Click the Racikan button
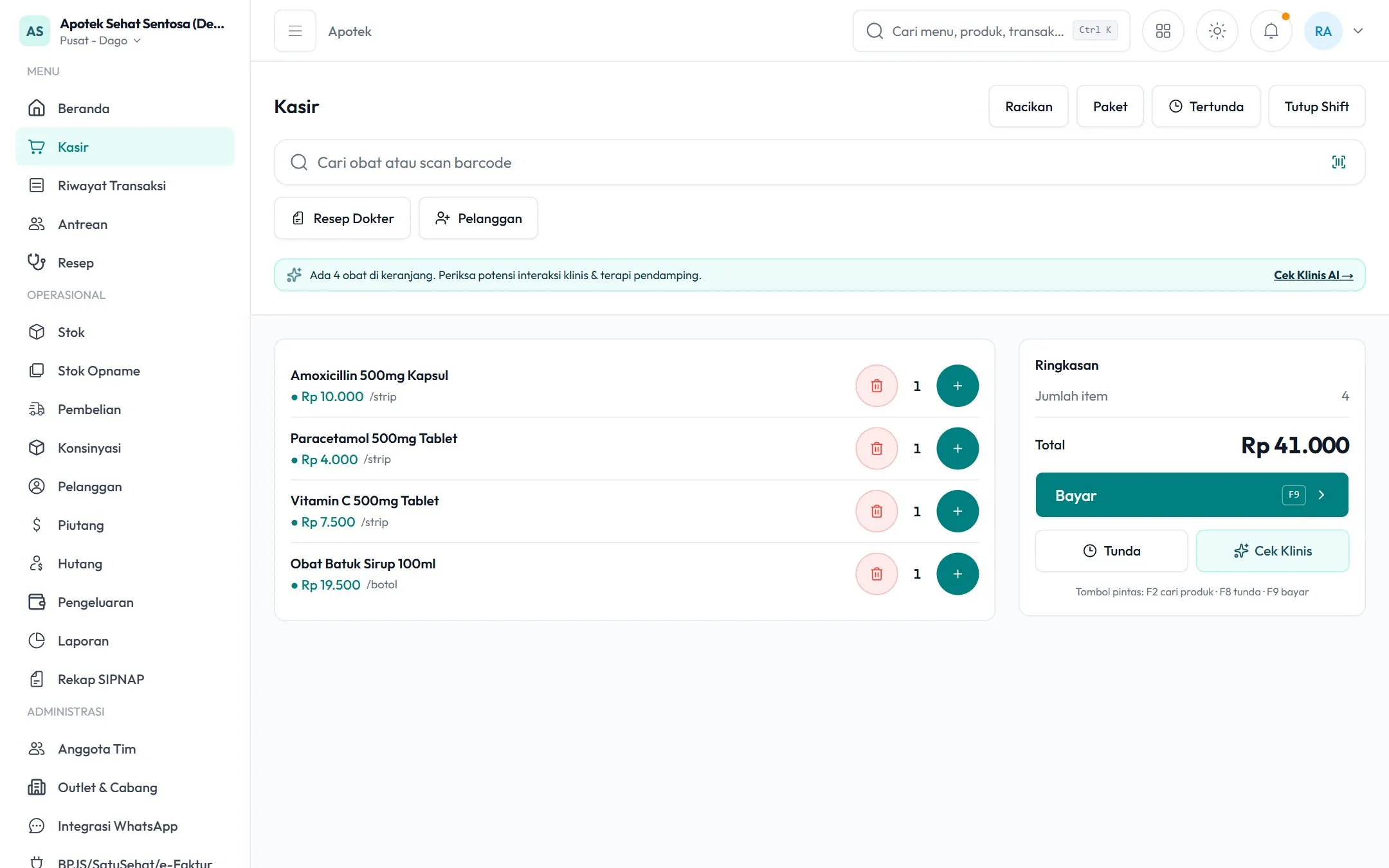The image size is (1389, 868). point(1028,106)
